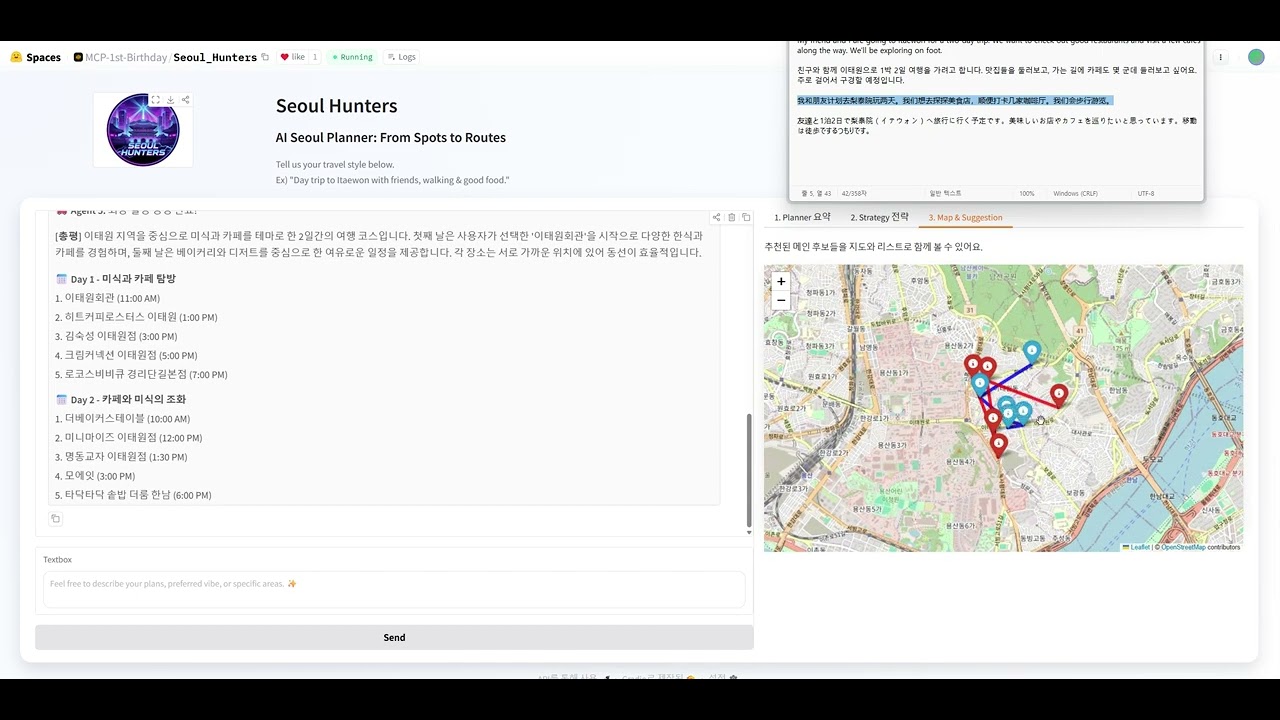View the logo image fullscreen
Screen dimensions: 1280x720
point(156,100)
